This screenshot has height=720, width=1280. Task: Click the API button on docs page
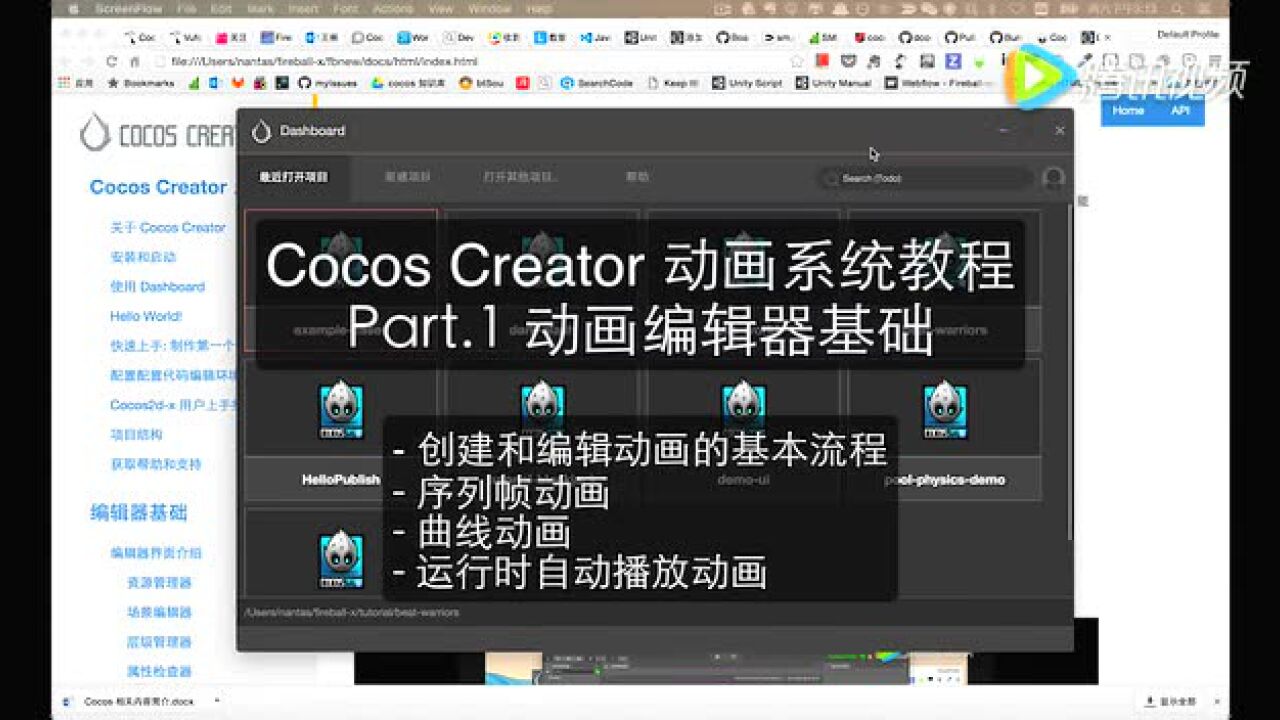tap(1180, 111)
